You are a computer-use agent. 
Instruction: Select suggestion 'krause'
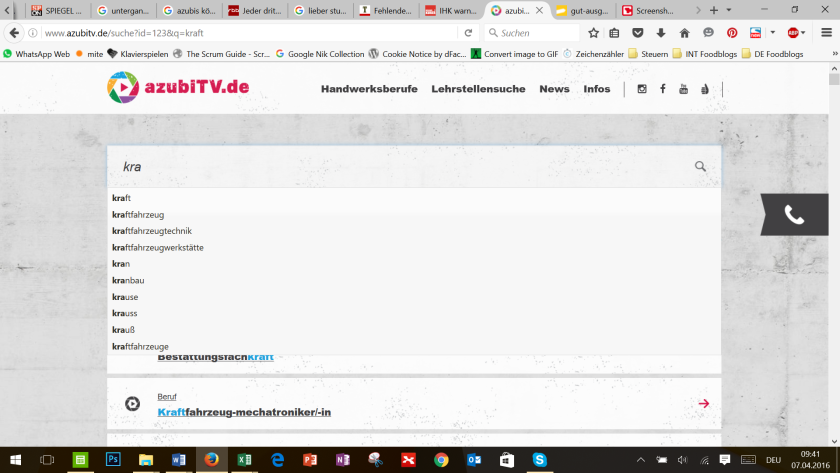click(414, 297)
